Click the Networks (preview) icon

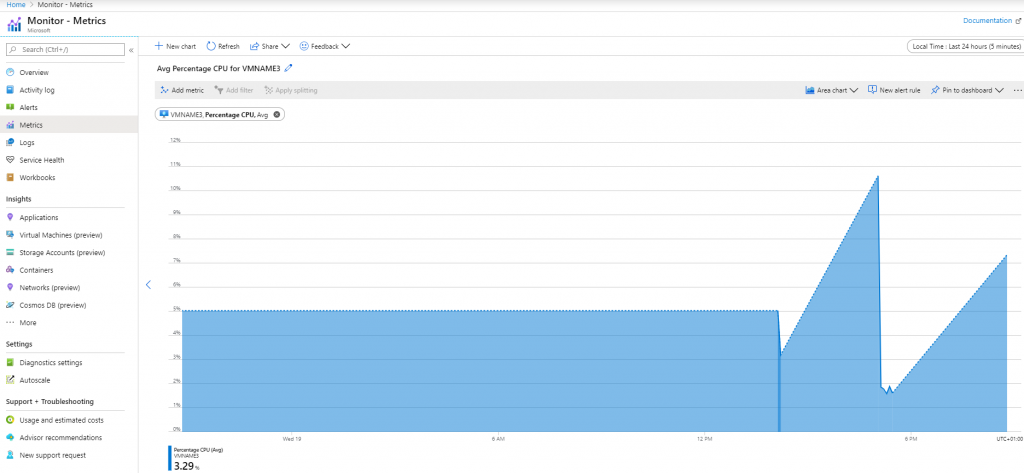[10, 287]
